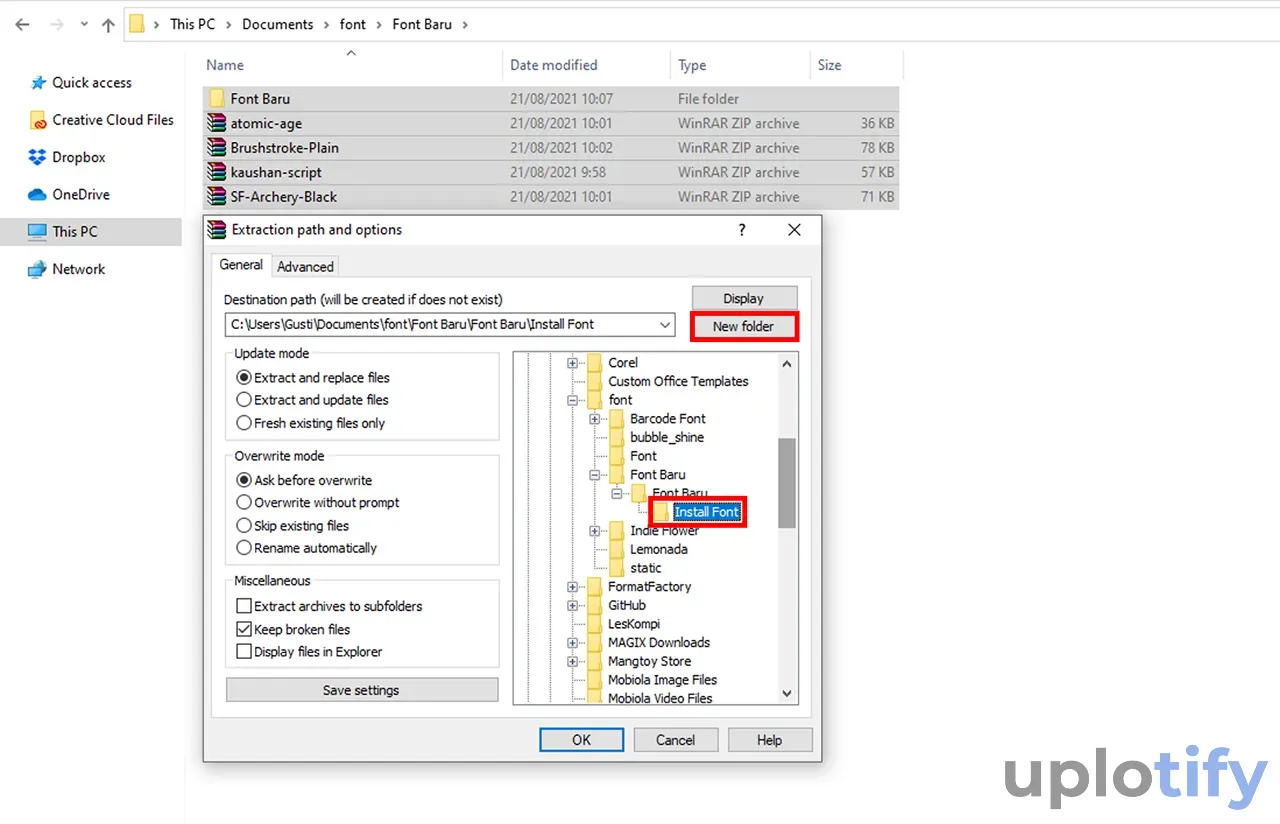Select atomic-age WinRAR archive icon
1280x824 pixels.
tap(216, 123)
